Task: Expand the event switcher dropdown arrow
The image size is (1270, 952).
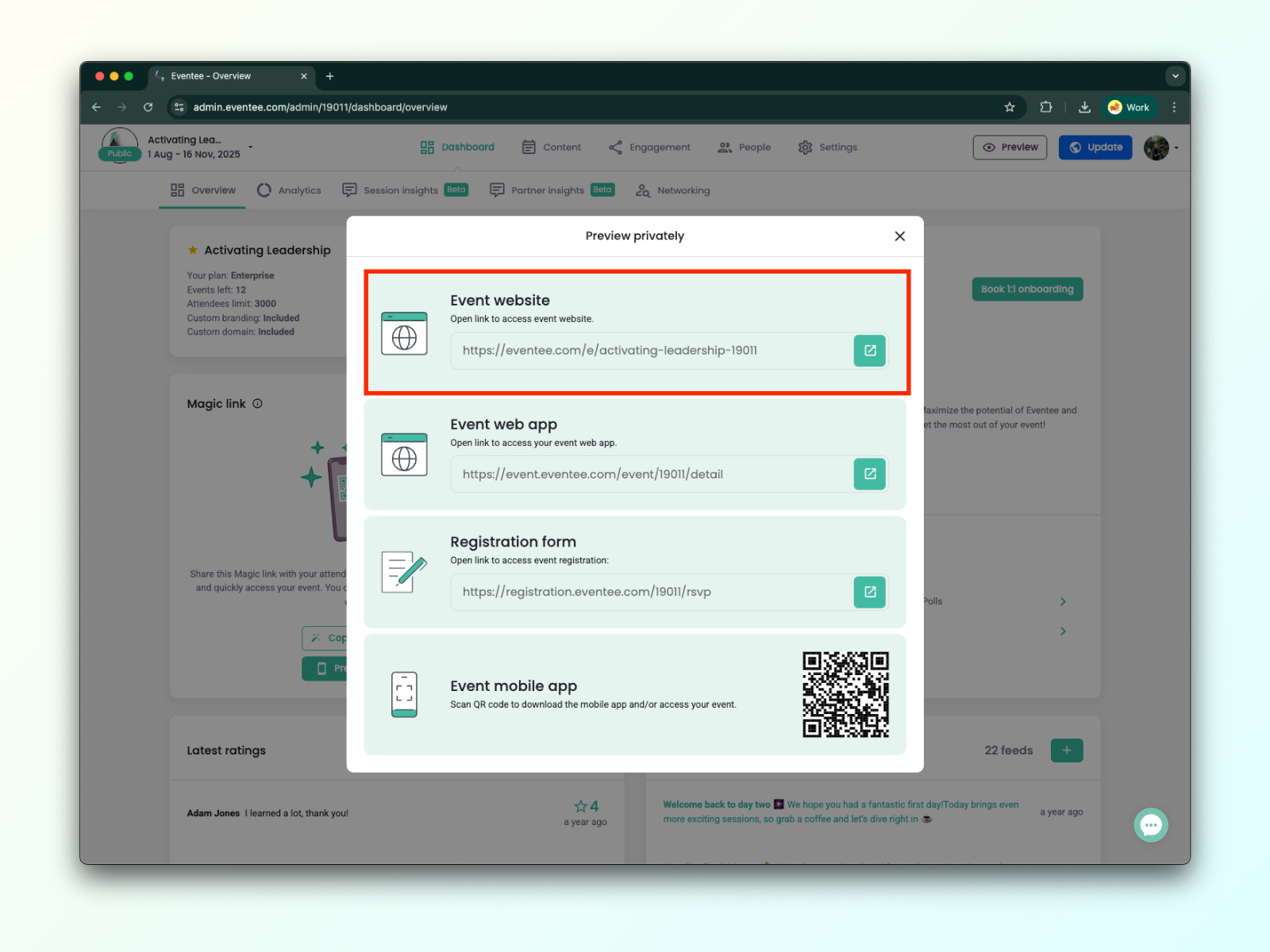Action: point(251,148)
